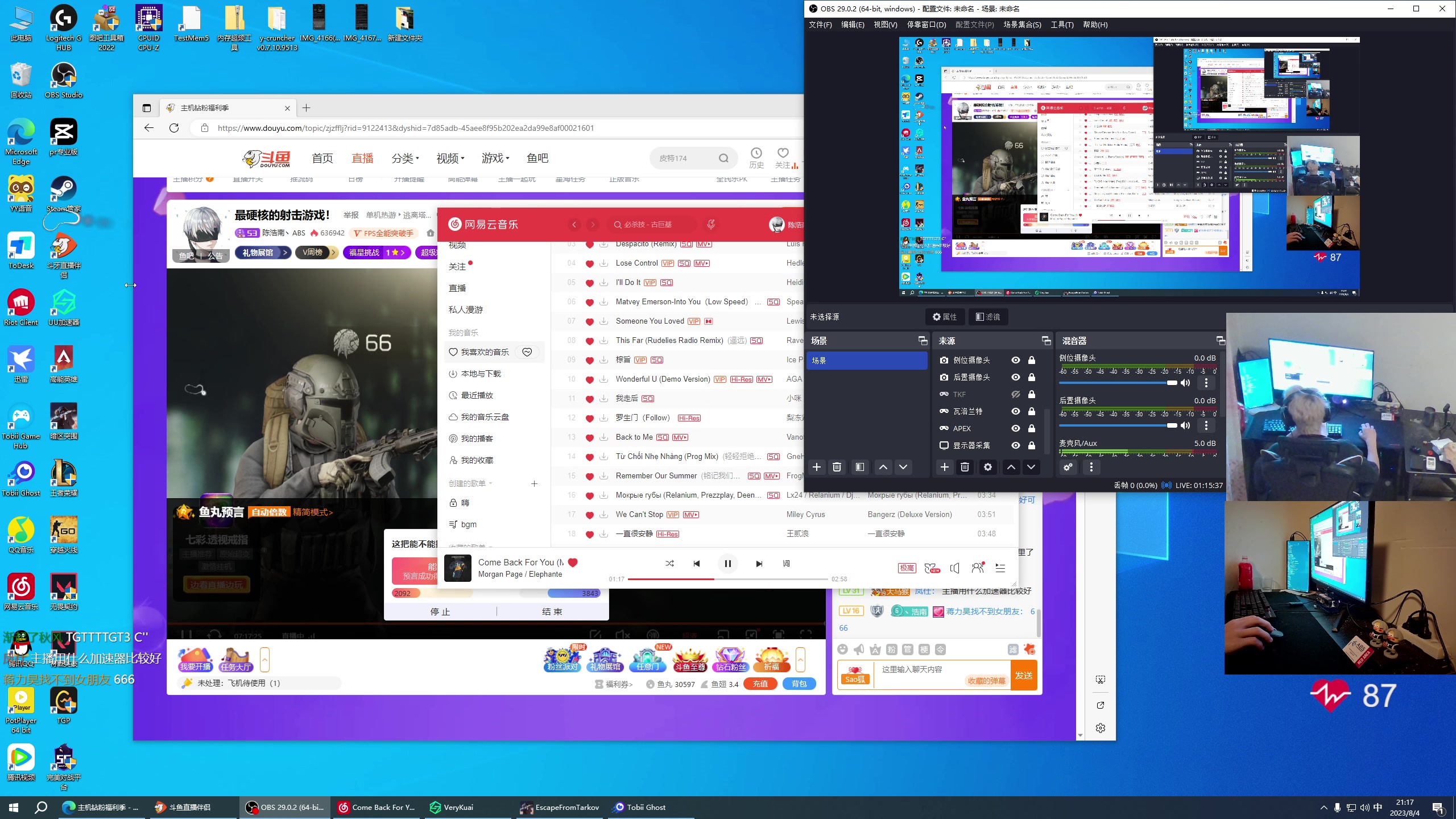Open the 背包 backpack button
The width and height of the screenshot is (1456, 819).
(x=799, y=684)
